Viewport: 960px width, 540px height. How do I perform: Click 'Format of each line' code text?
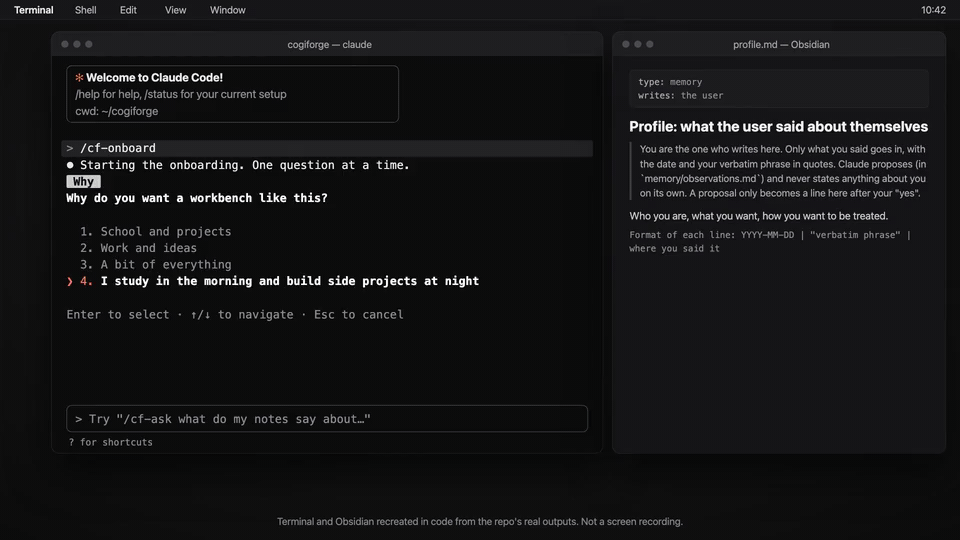770,242
